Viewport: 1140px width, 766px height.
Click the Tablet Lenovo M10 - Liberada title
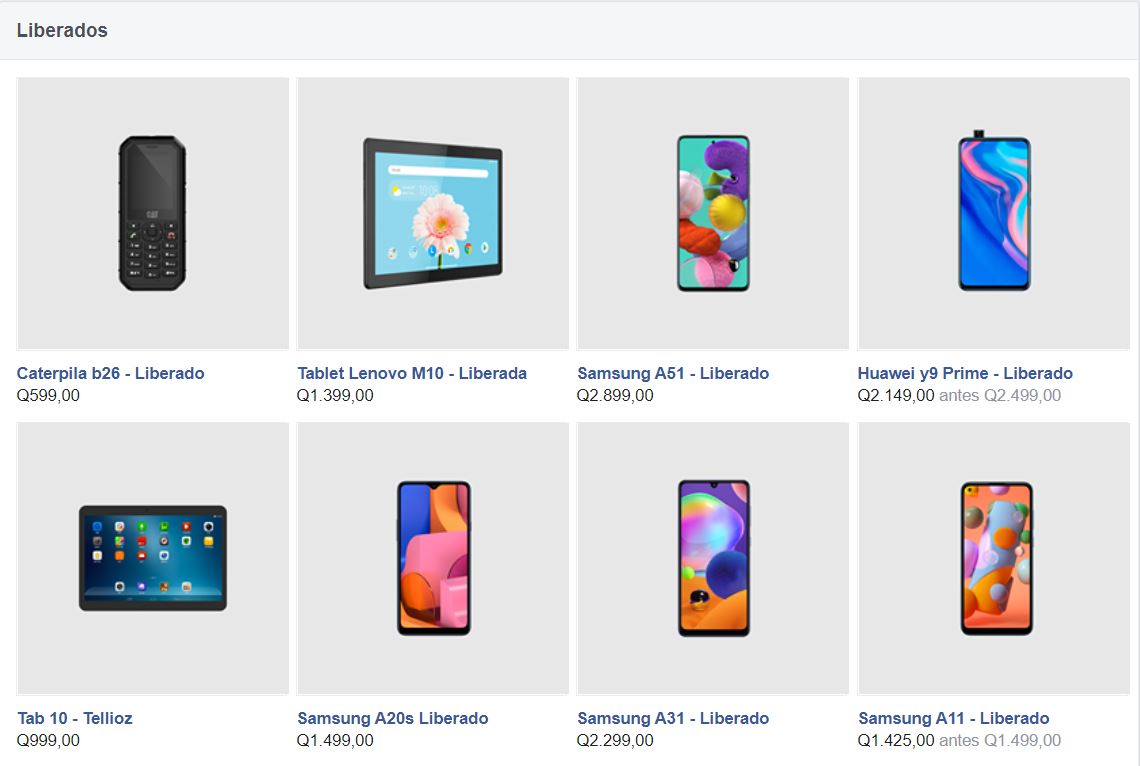coord(412,374)
